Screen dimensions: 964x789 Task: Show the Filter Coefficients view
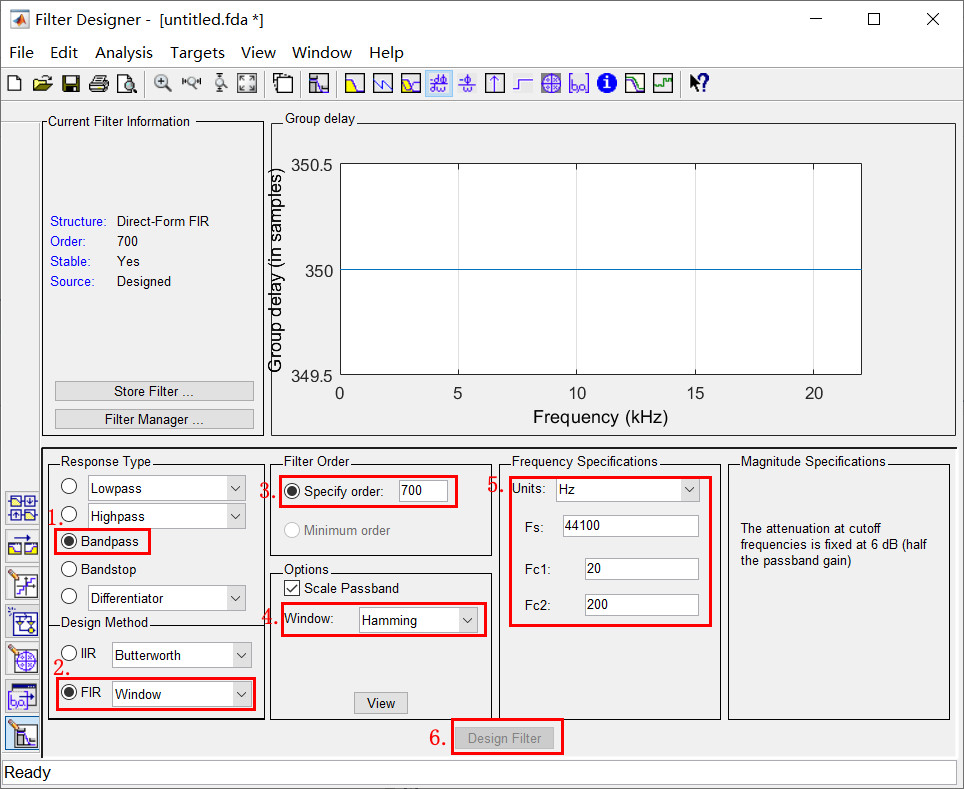579,83
